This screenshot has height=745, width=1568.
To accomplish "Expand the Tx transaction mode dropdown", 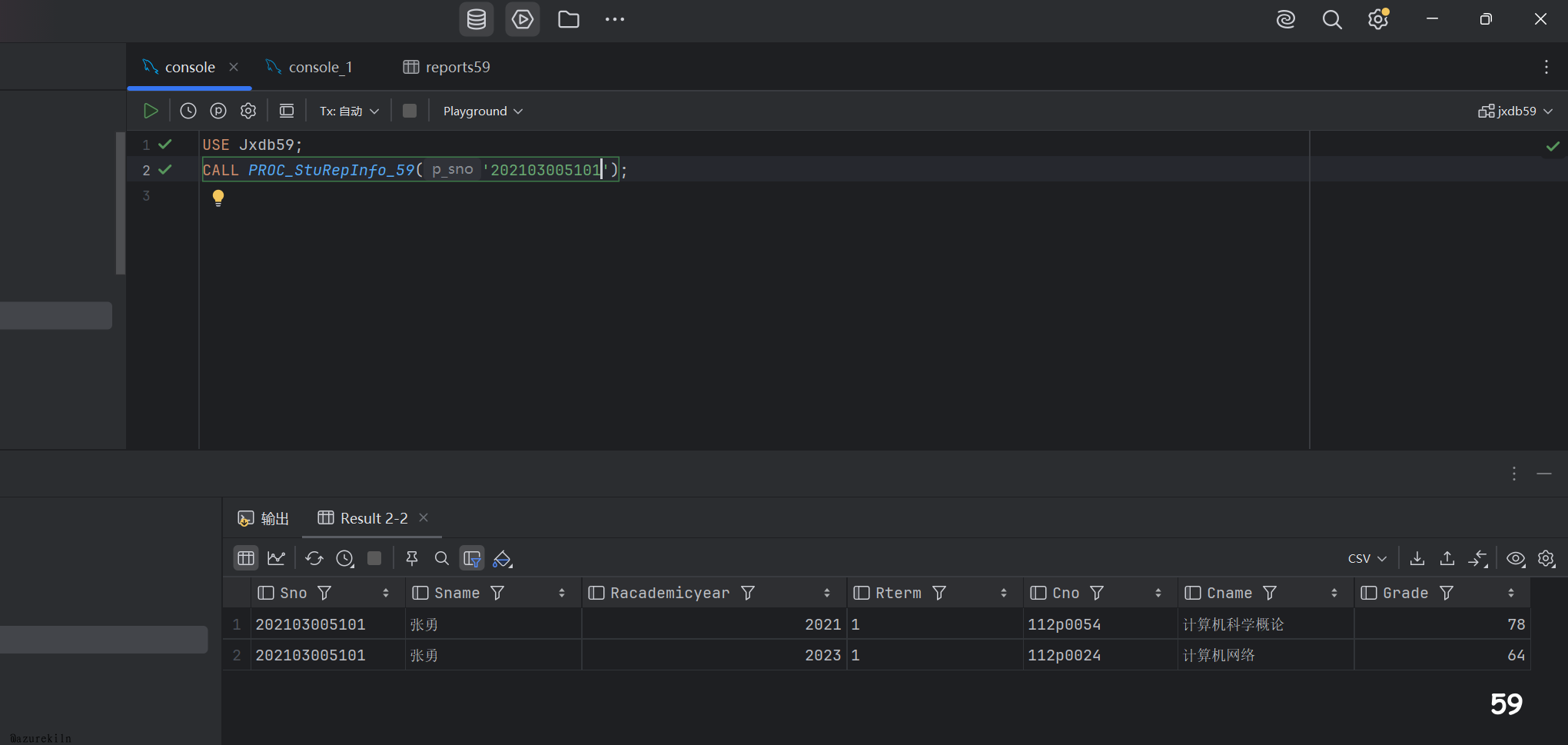I will tap(349, 111).
